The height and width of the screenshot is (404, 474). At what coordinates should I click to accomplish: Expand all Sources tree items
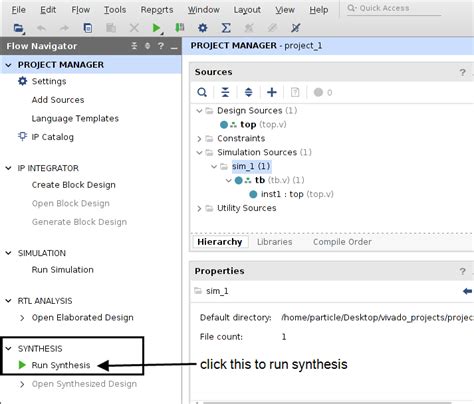249,92
